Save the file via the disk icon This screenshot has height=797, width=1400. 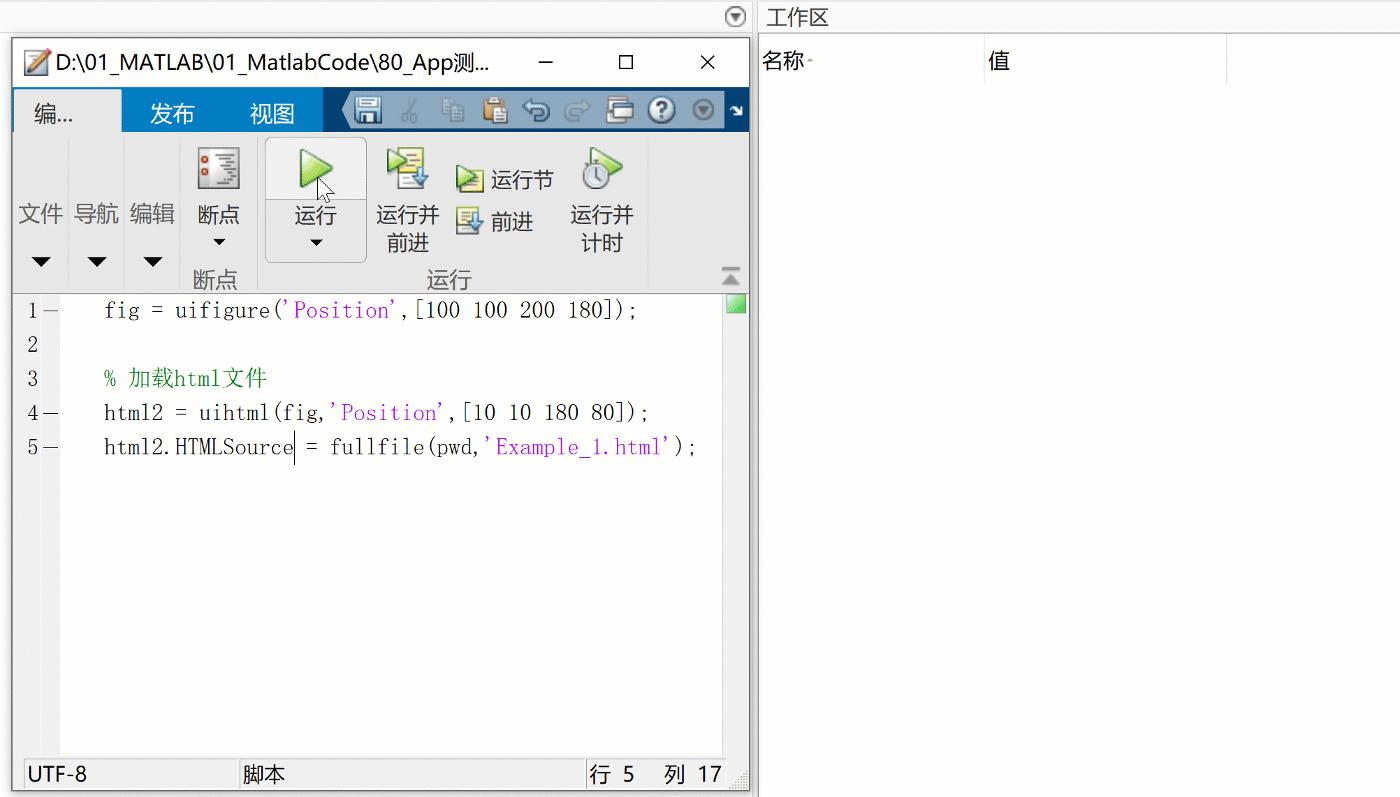[x=366, y=110]
